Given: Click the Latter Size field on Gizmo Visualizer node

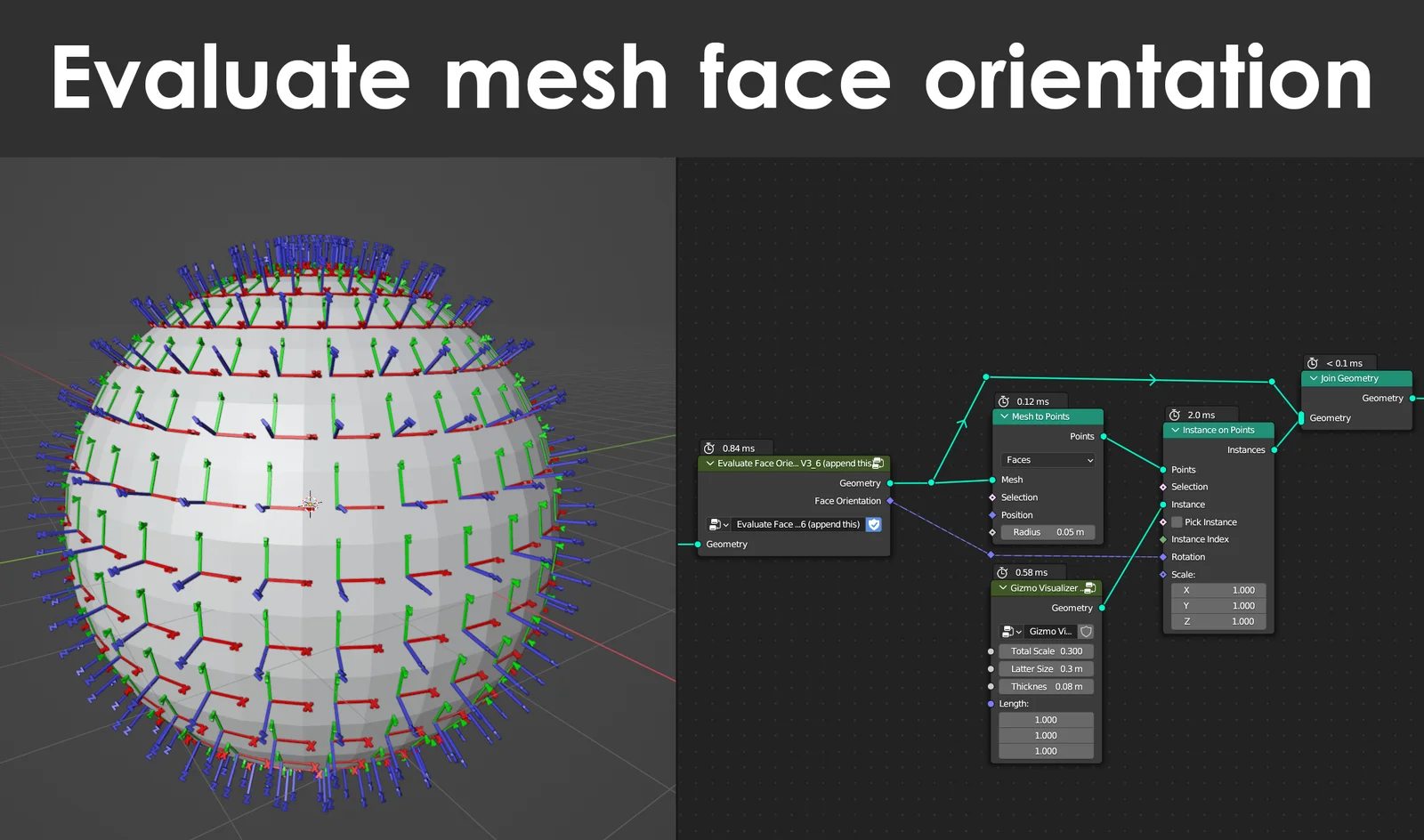Looking at the screenshot, I should point(1046,668).
